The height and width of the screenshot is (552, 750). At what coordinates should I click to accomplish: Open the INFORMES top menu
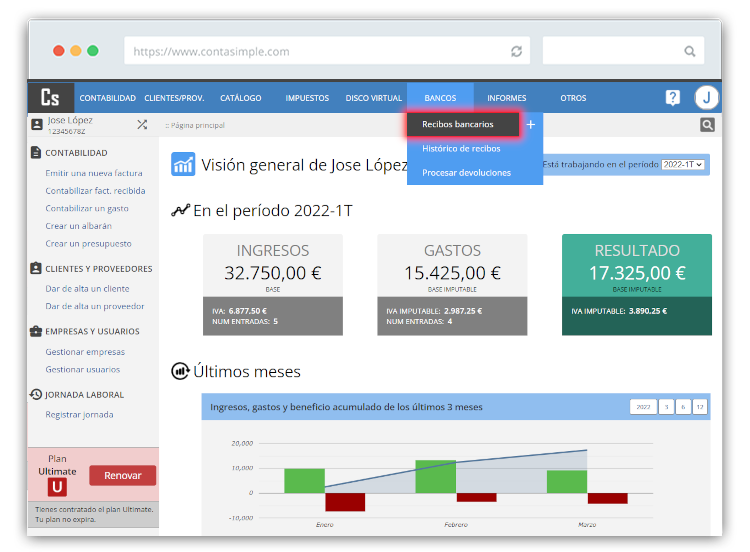(507, 98)
